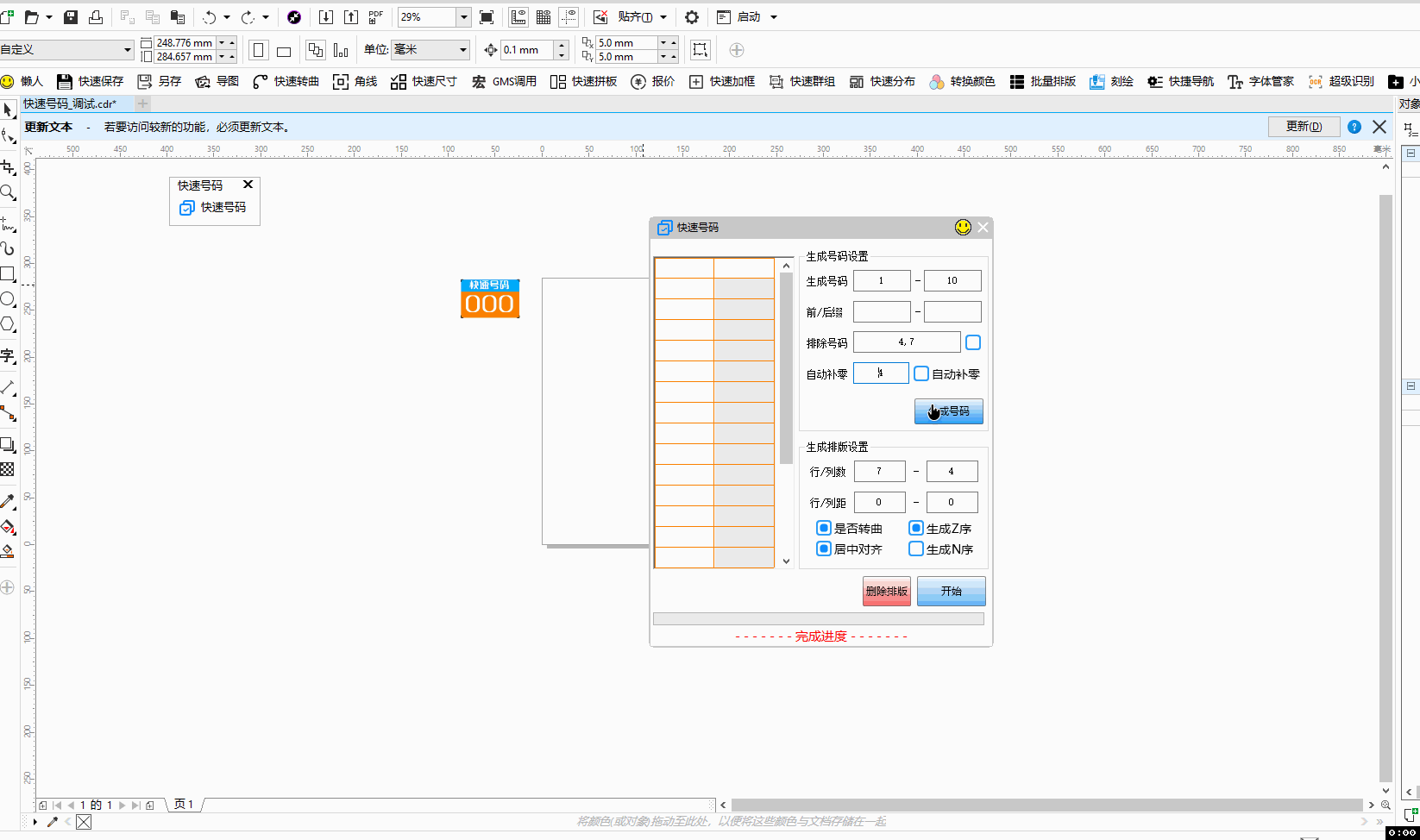Click 转换颜色 plugin toolbar item

click(x=962, y=81)
